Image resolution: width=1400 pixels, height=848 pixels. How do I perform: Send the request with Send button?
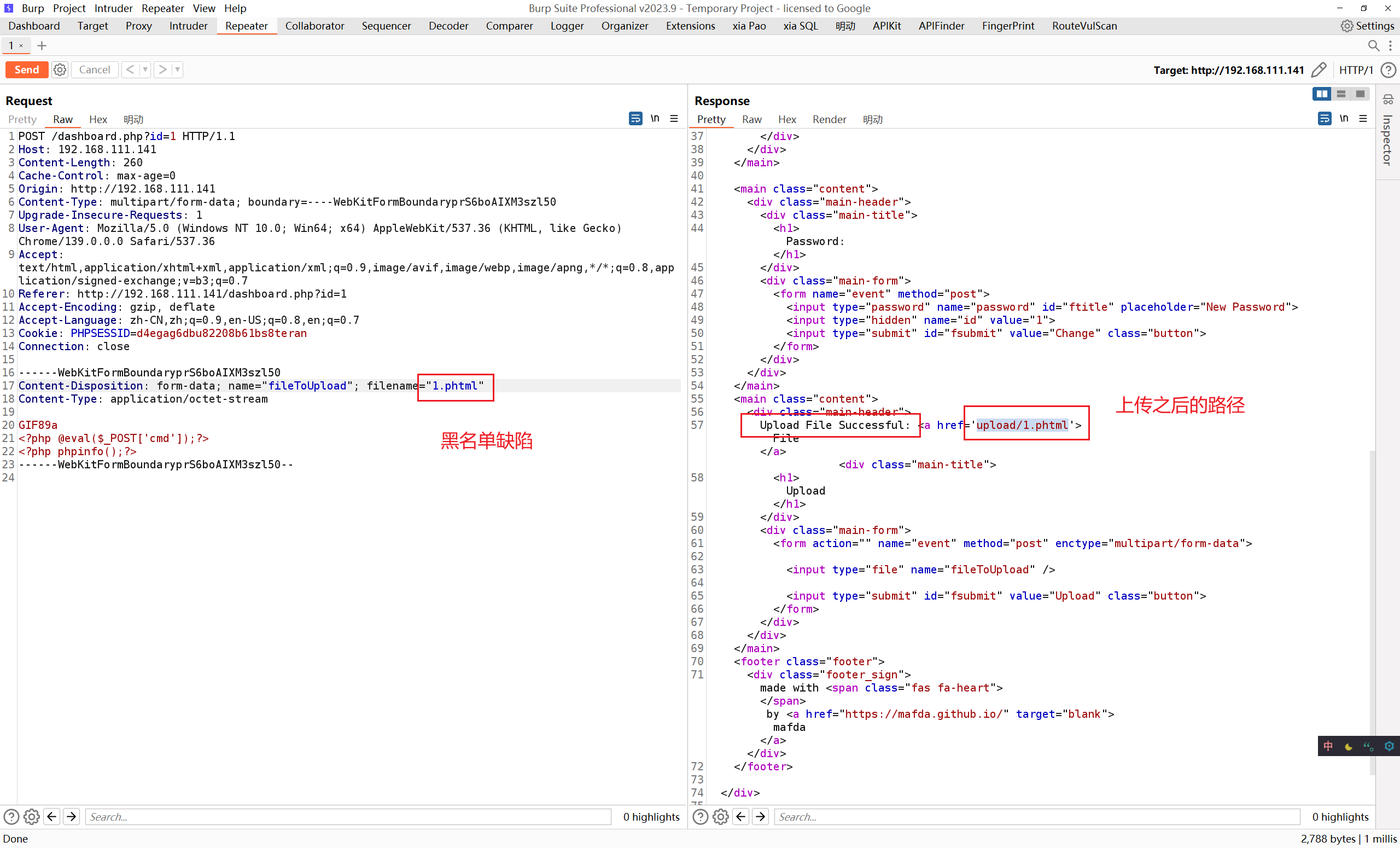27,69
